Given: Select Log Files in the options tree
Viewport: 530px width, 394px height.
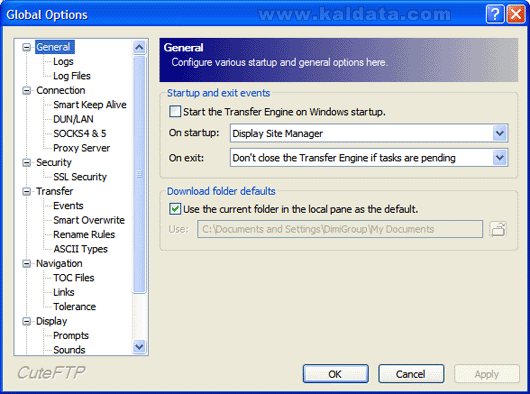Looking at the screenshot, I should [72, 76].
